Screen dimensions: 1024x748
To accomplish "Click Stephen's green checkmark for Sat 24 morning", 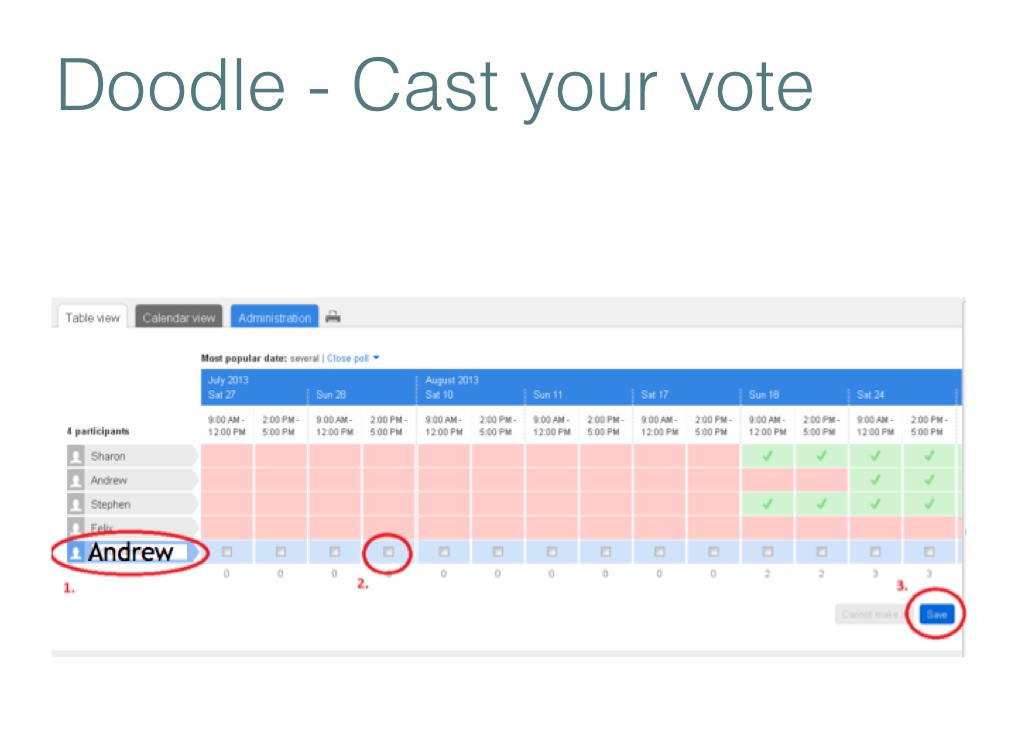I will (x=875, y=504).
